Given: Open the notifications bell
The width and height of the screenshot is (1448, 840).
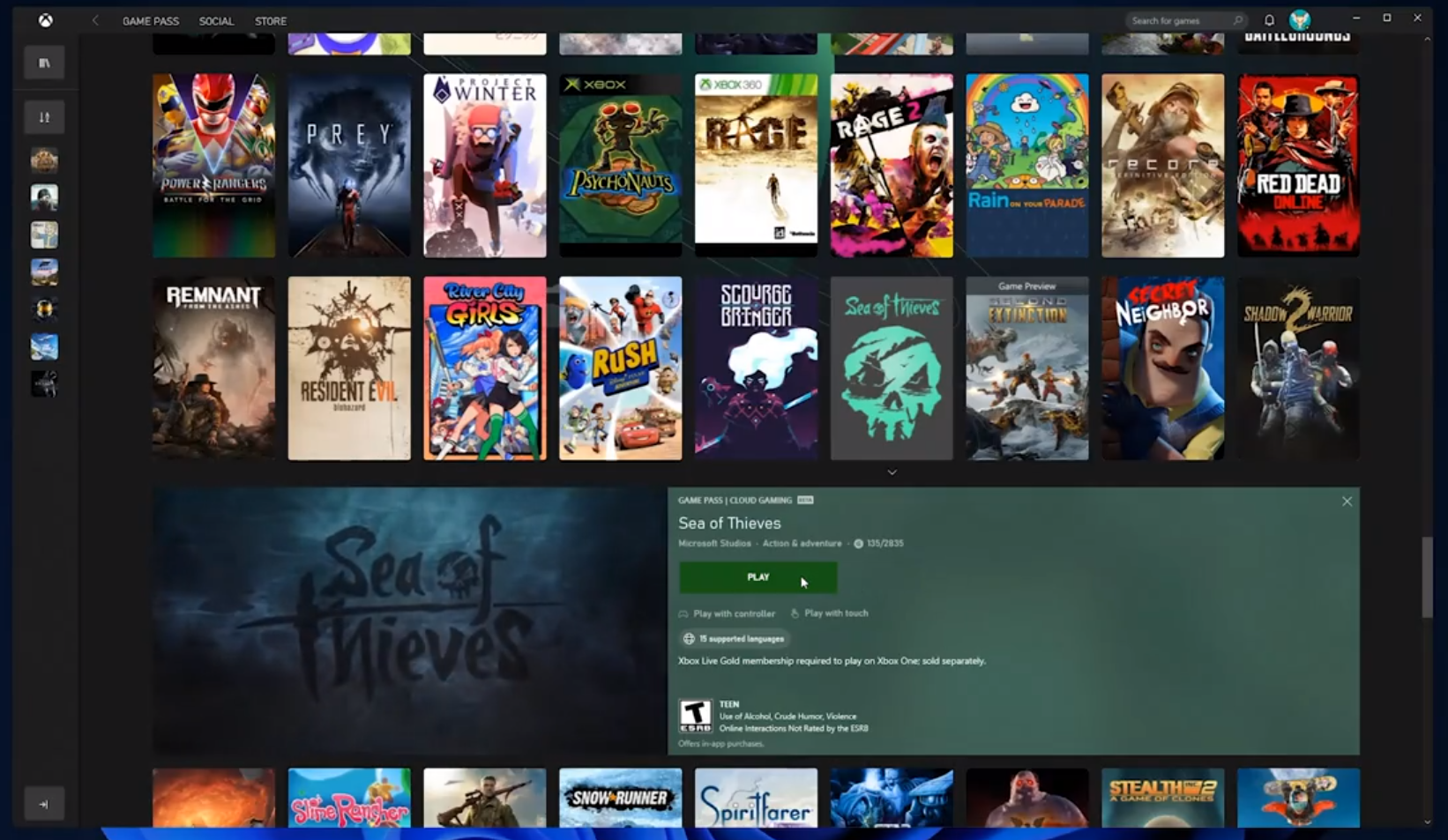Looking at the screenshot, I should click(x=1269, y=20).
